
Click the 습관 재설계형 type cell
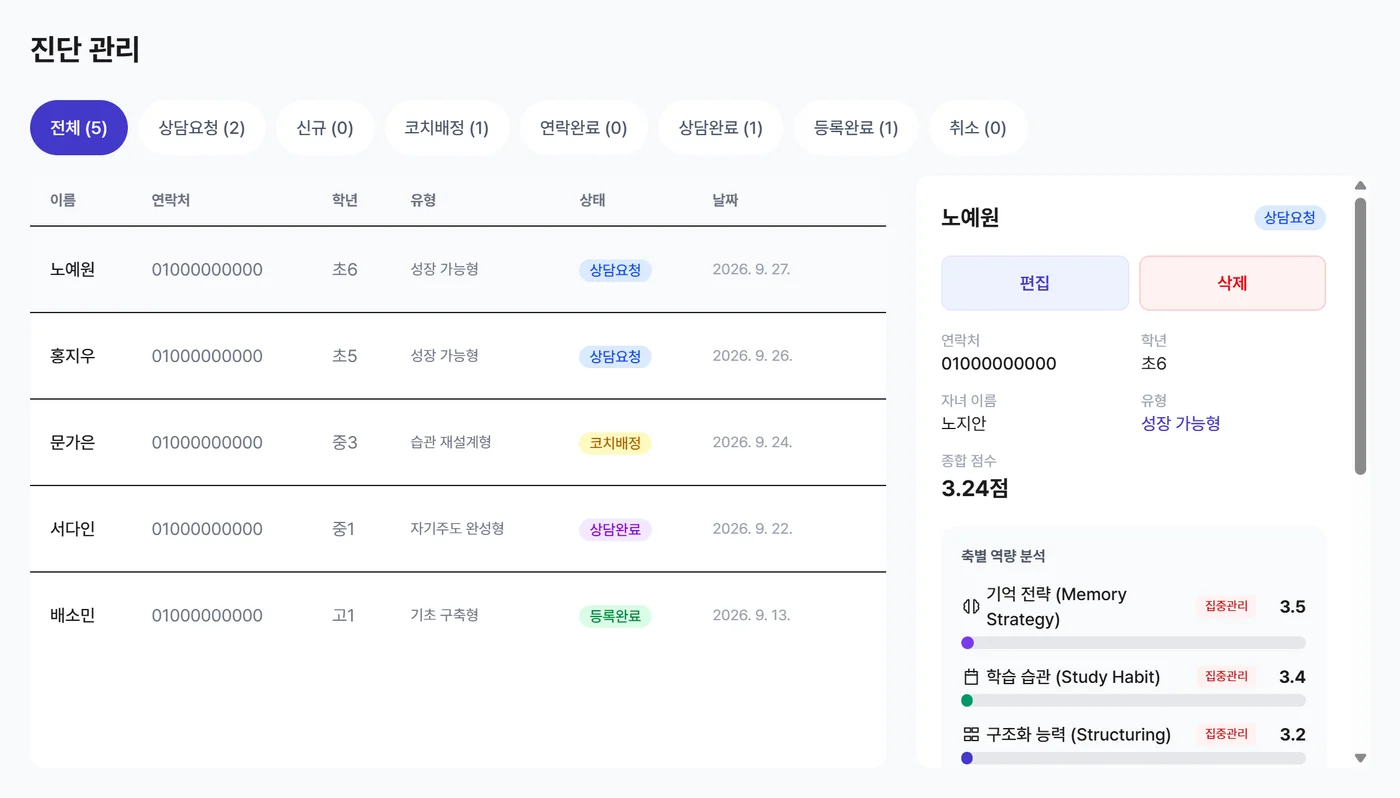[450, 442]
